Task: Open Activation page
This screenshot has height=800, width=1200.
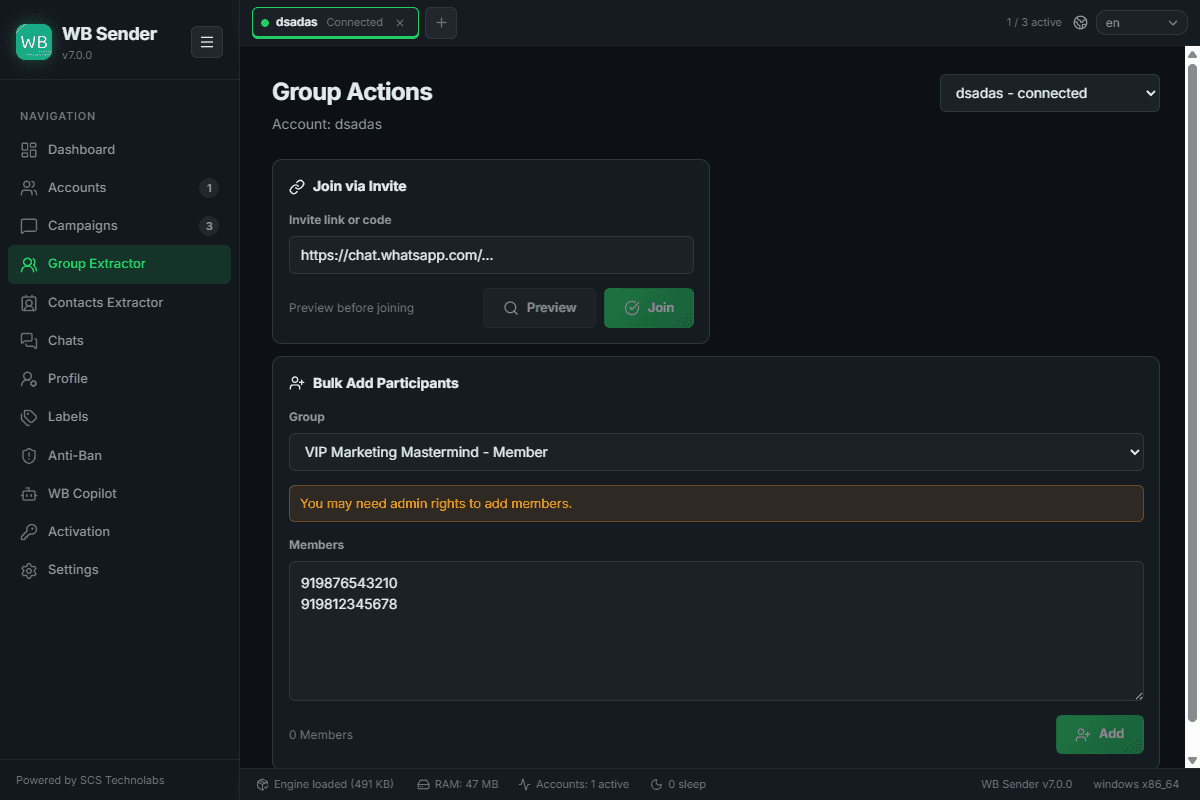Action: [119, 532]
